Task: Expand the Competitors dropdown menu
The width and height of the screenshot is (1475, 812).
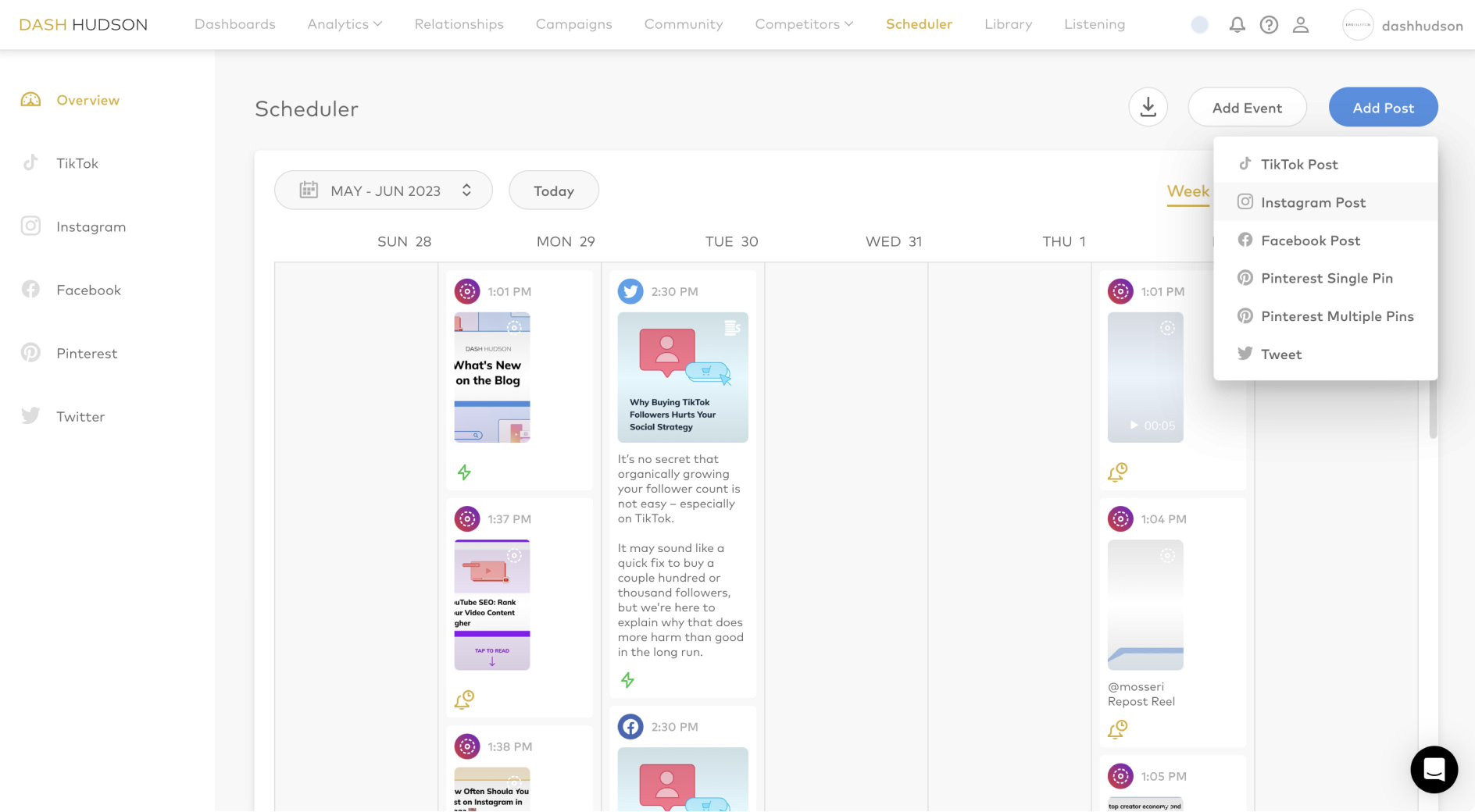Action: point(803,24)
